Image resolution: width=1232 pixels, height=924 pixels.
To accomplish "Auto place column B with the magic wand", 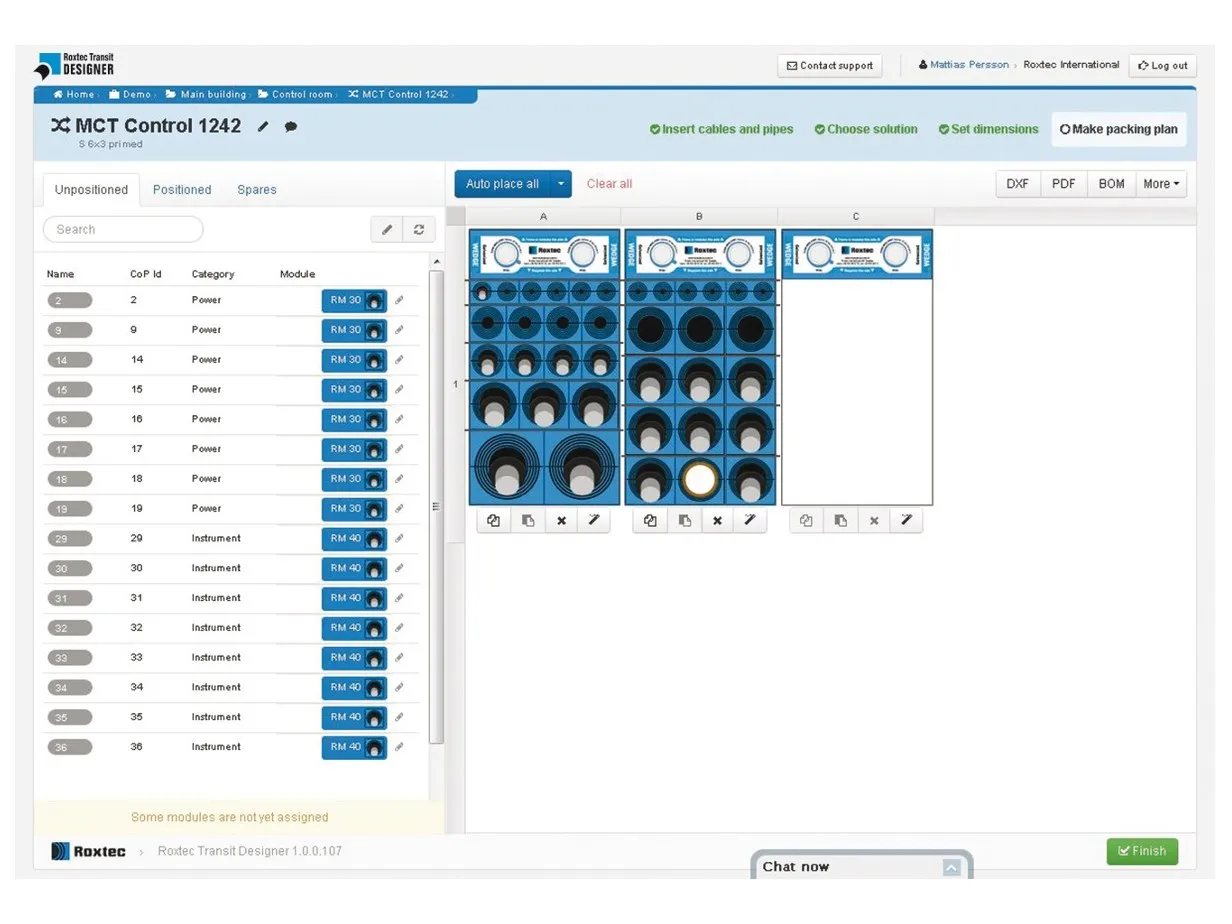I will pos(750,521).
